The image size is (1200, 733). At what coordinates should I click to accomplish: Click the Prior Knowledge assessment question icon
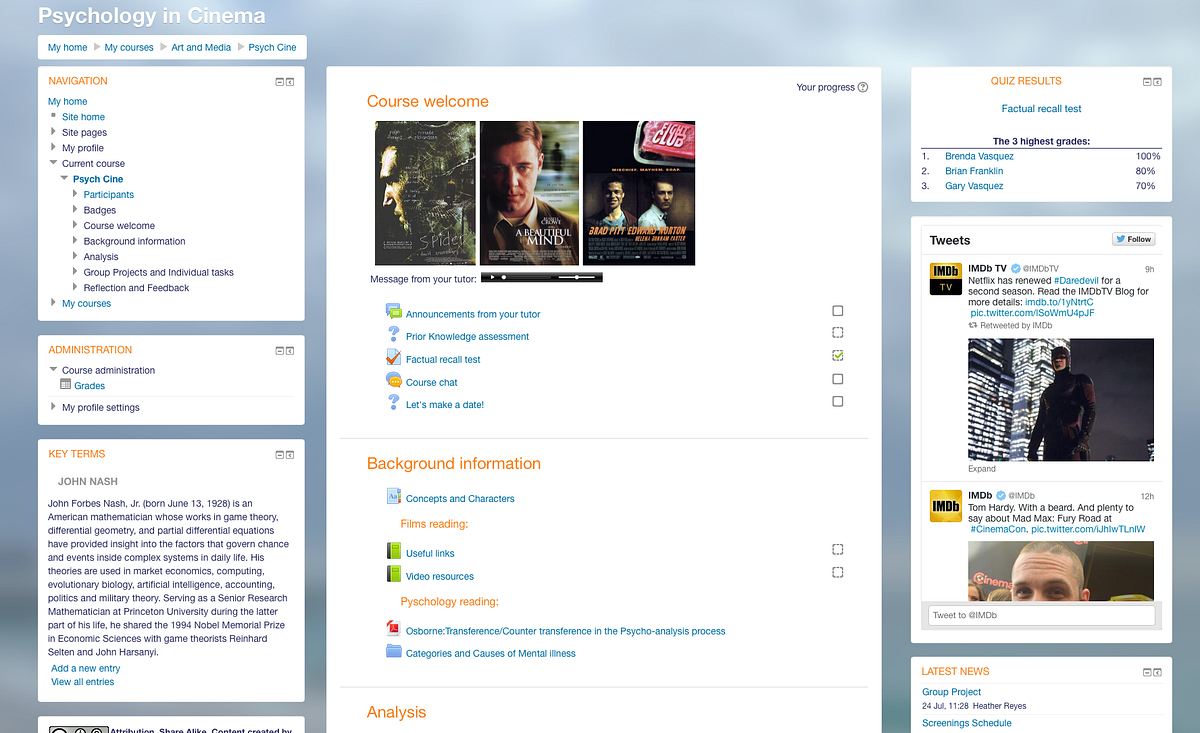point(394,335)
